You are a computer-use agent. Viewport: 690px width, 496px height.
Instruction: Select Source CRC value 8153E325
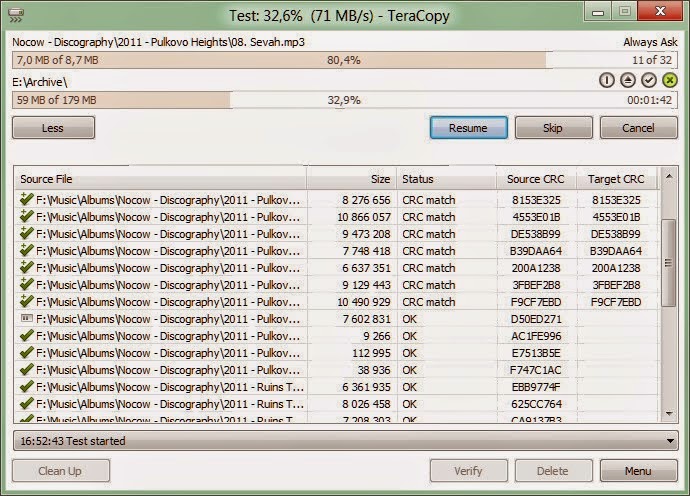click(x=536, y=200)
